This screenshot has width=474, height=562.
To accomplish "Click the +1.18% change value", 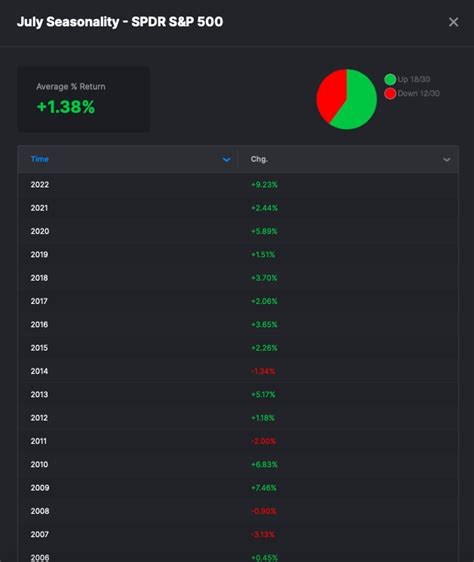I will (x=263, y=418).
